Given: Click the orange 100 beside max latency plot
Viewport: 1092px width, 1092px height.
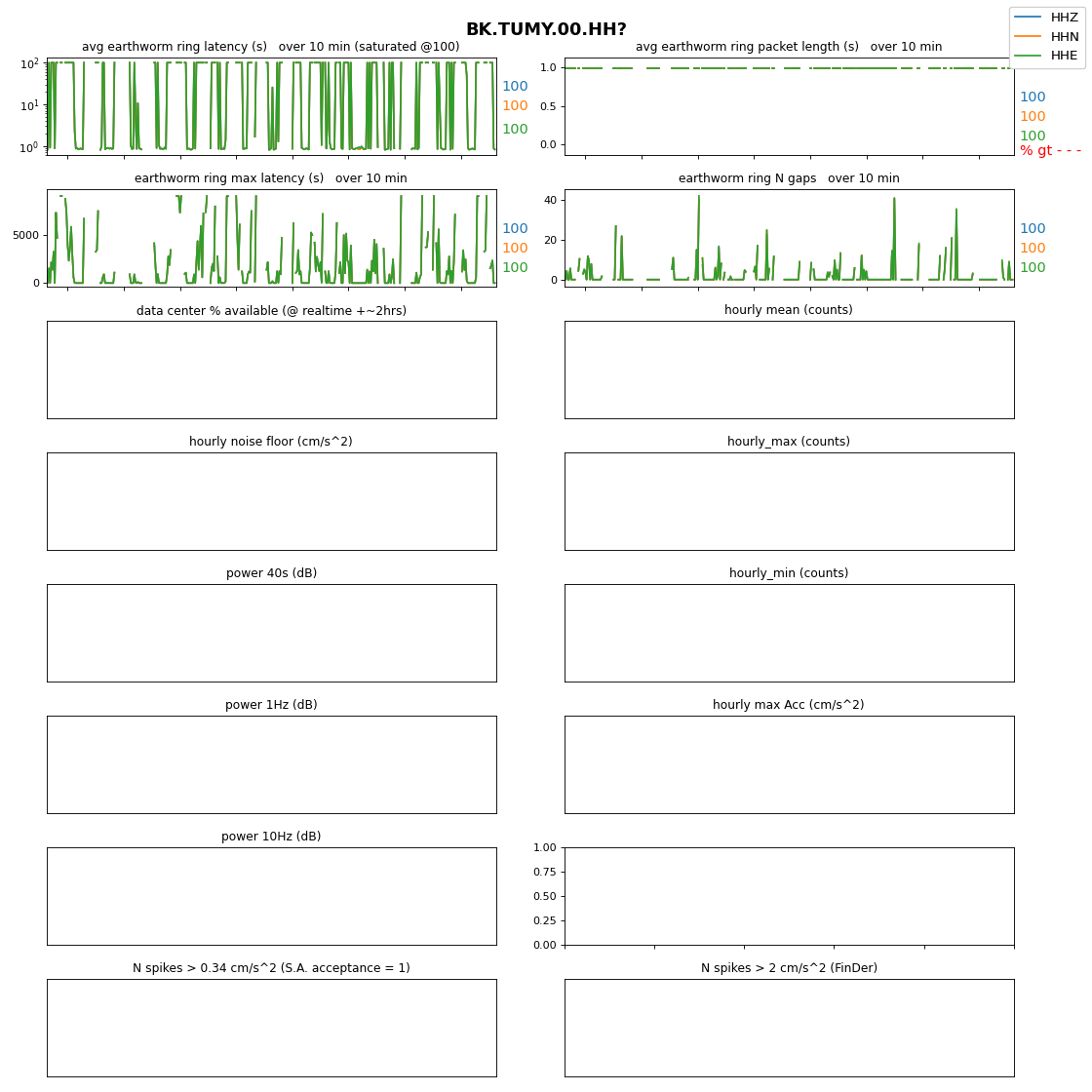Looking at the screenshot, I should 515,248.
